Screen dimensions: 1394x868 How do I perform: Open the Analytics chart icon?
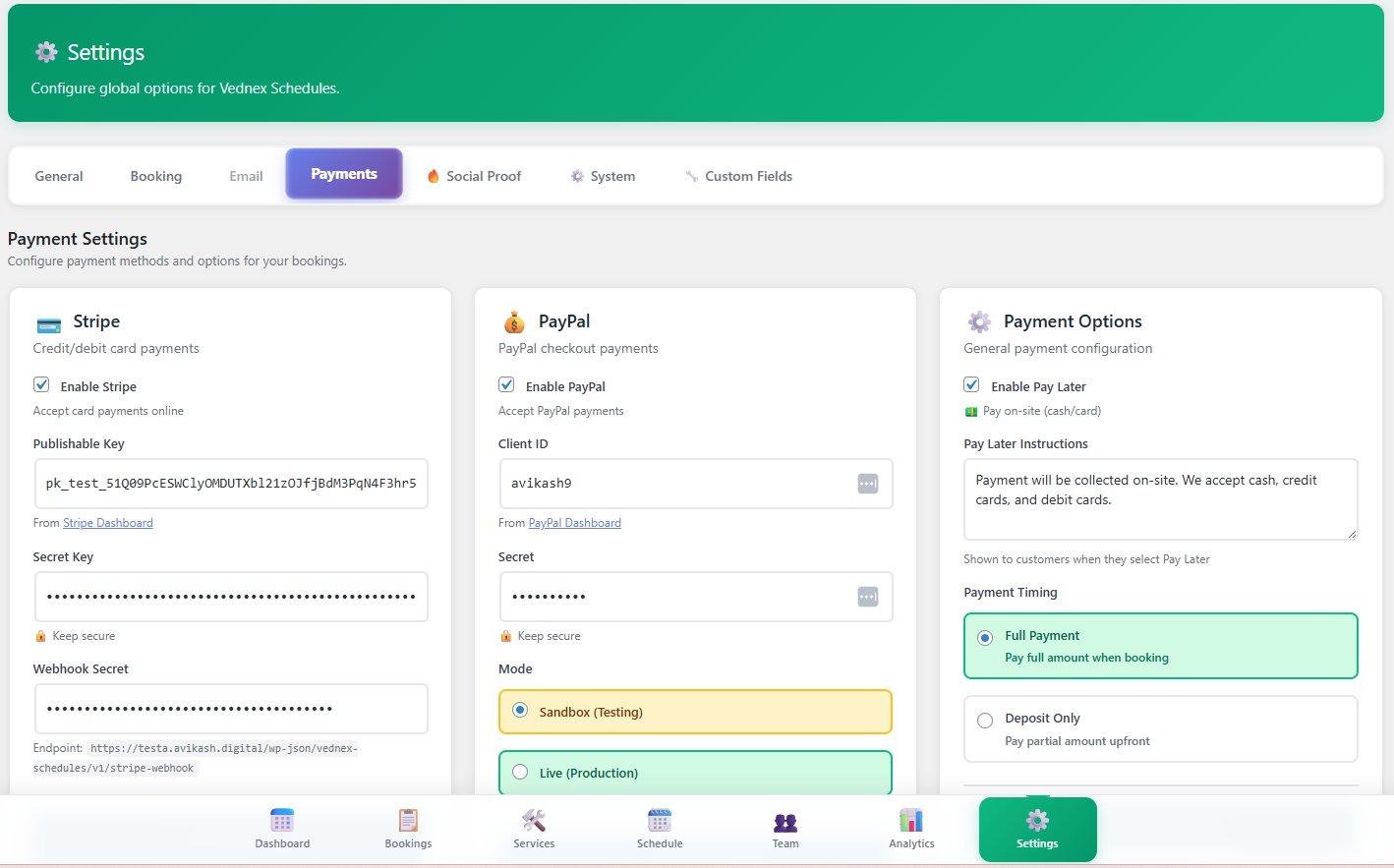click(911, 820)
